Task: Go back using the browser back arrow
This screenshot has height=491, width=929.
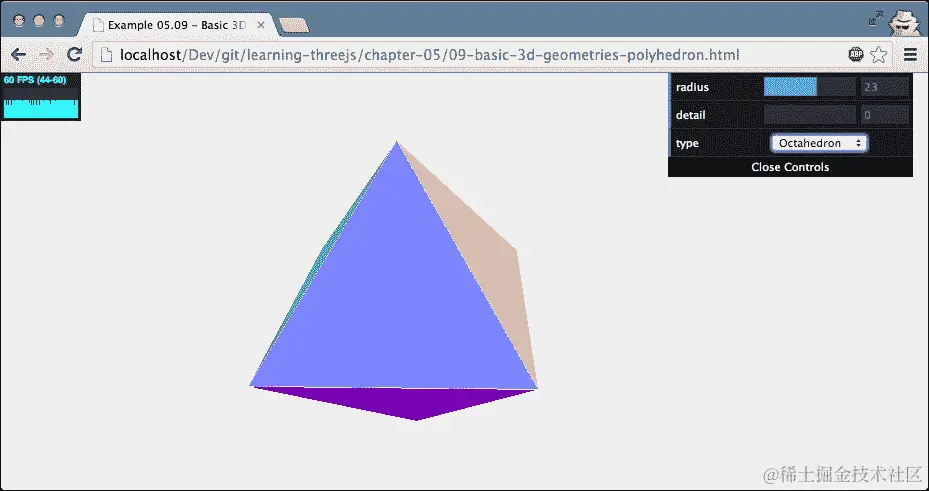Action: click(18, 55)
